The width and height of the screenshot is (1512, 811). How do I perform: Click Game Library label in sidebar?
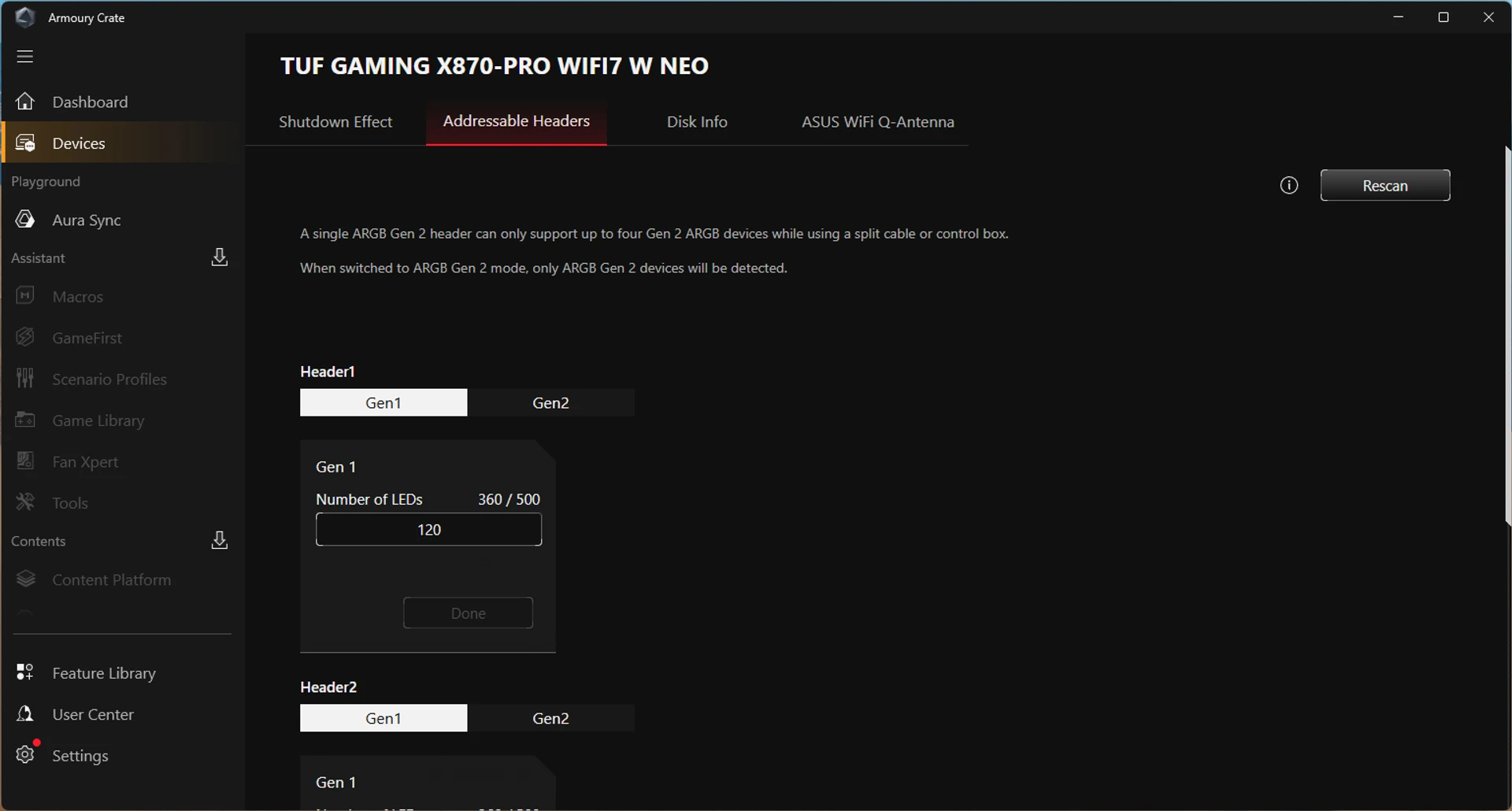98,420
